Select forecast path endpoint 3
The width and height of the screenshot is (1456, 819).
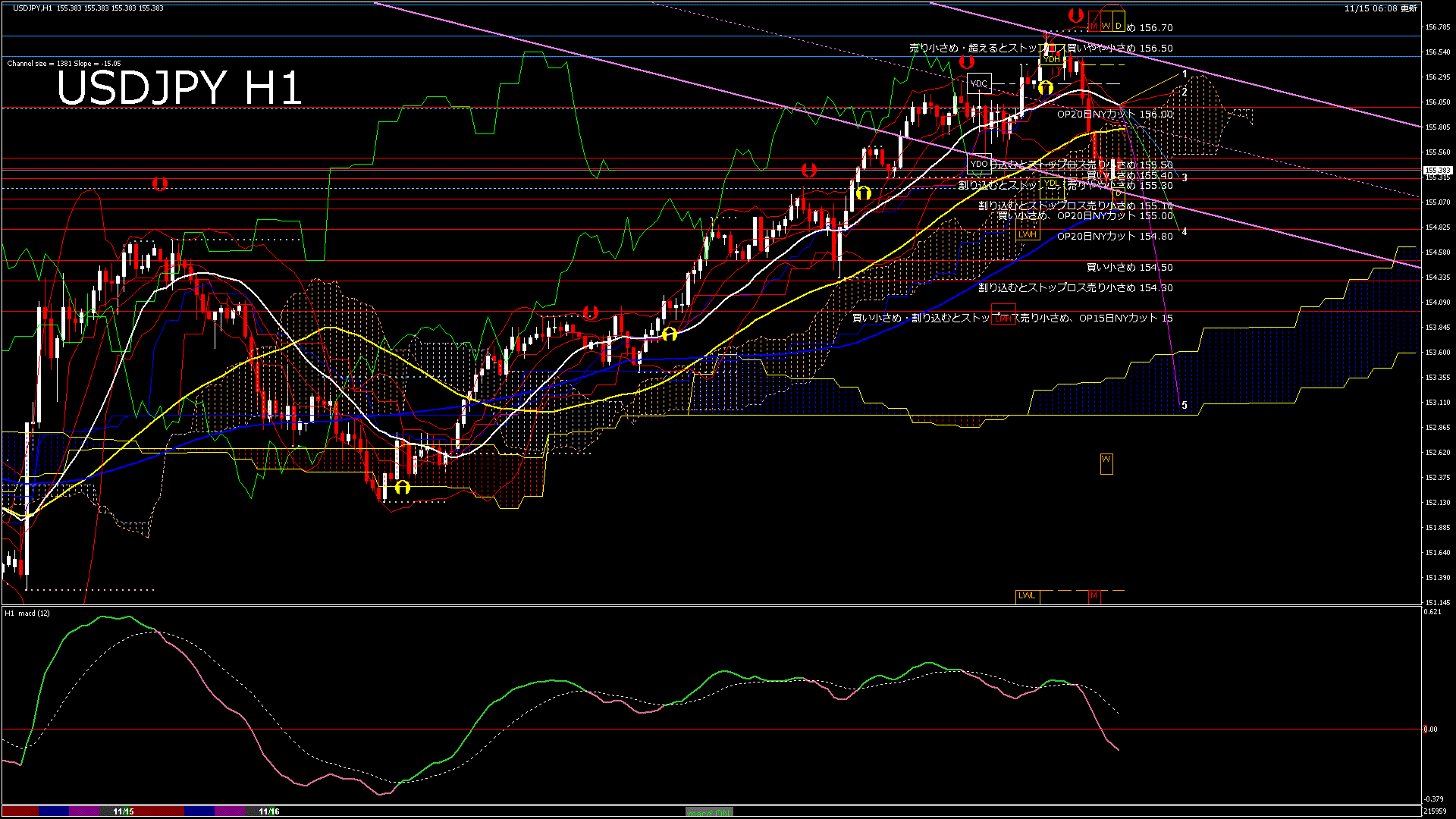[x=1185, y=178]
